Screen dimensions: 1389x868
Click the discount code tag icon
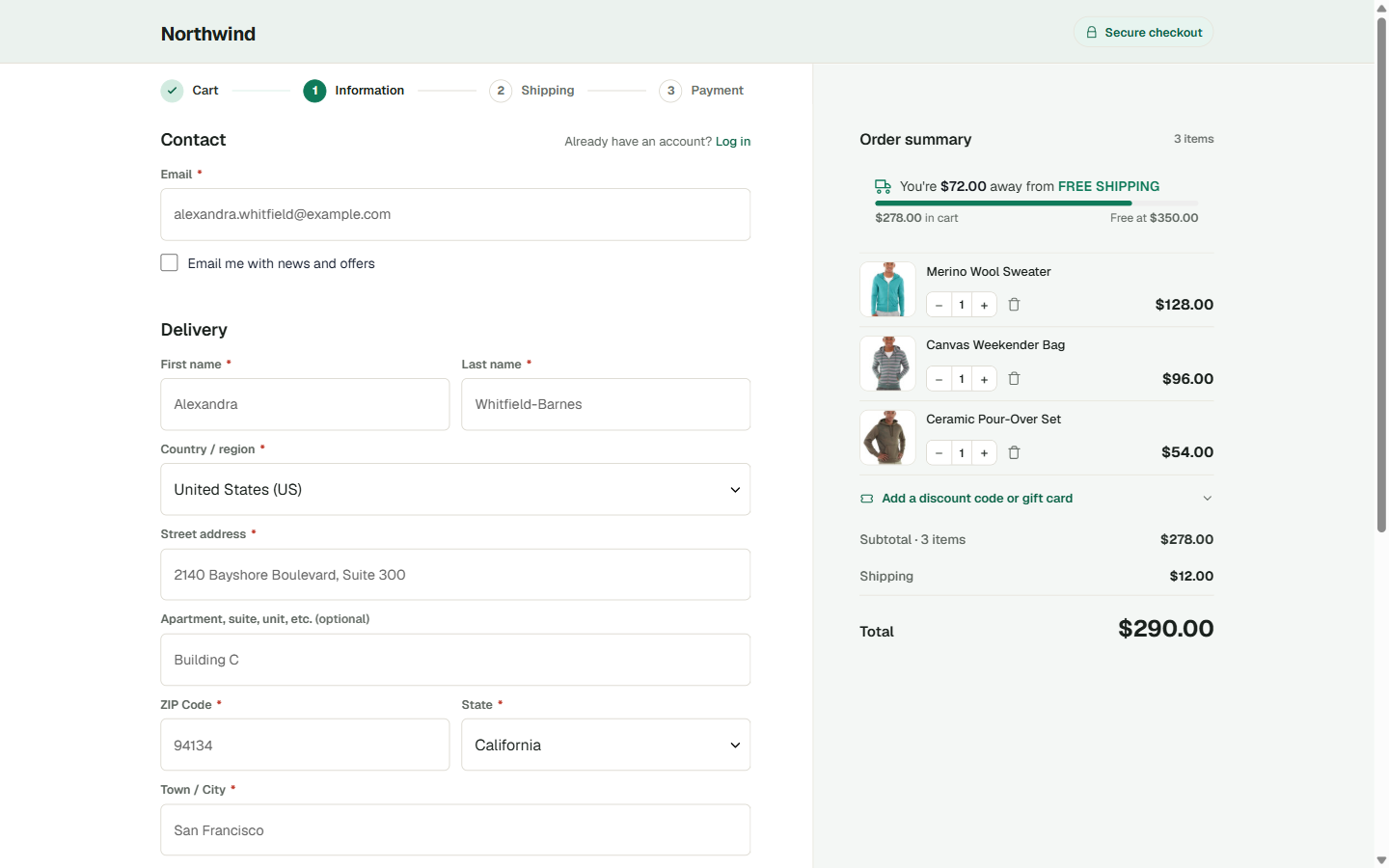click(866, 499)
